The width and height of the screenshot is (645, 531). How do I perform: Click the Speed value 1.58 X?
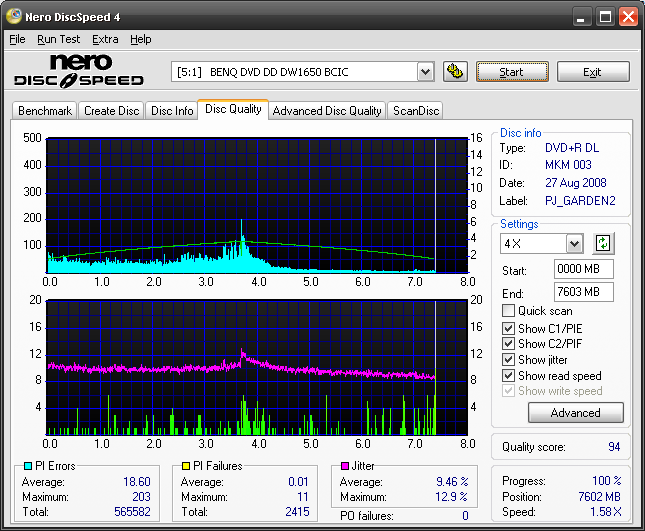(606, 512)
